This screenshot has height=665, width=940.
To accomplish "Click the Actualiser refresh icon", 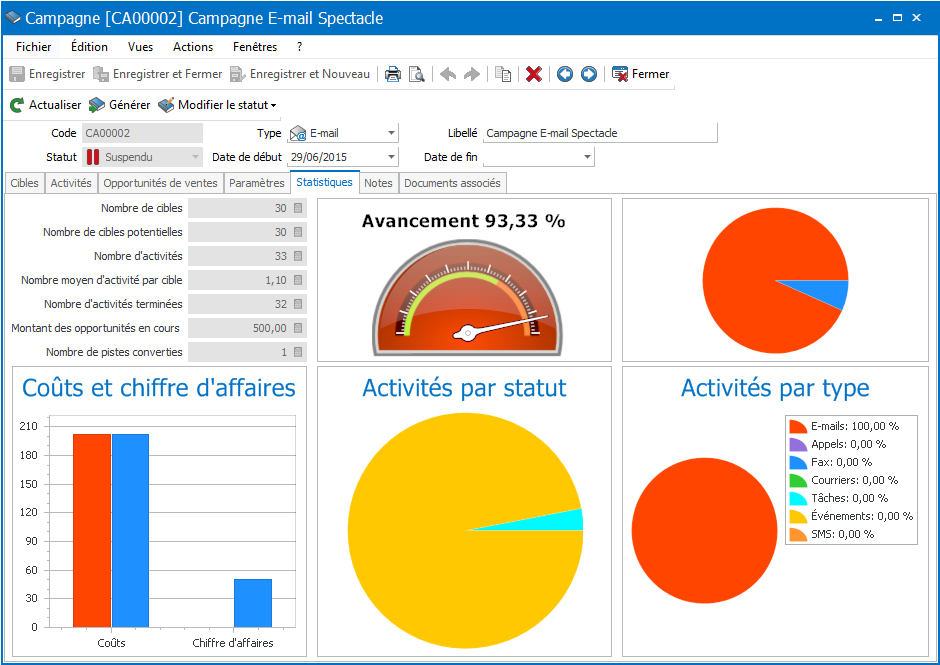I will click(16, 104).
